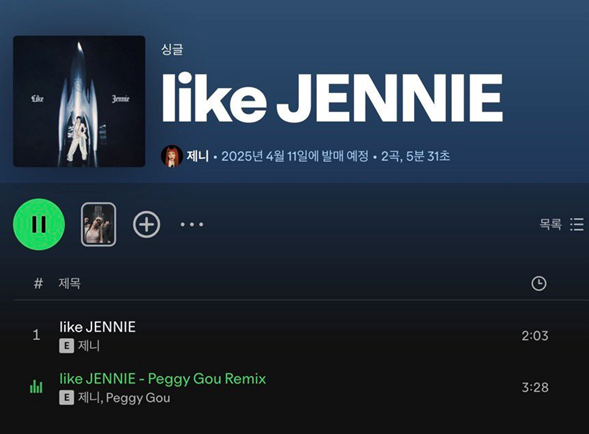Click the 제목 title column header

69,283
